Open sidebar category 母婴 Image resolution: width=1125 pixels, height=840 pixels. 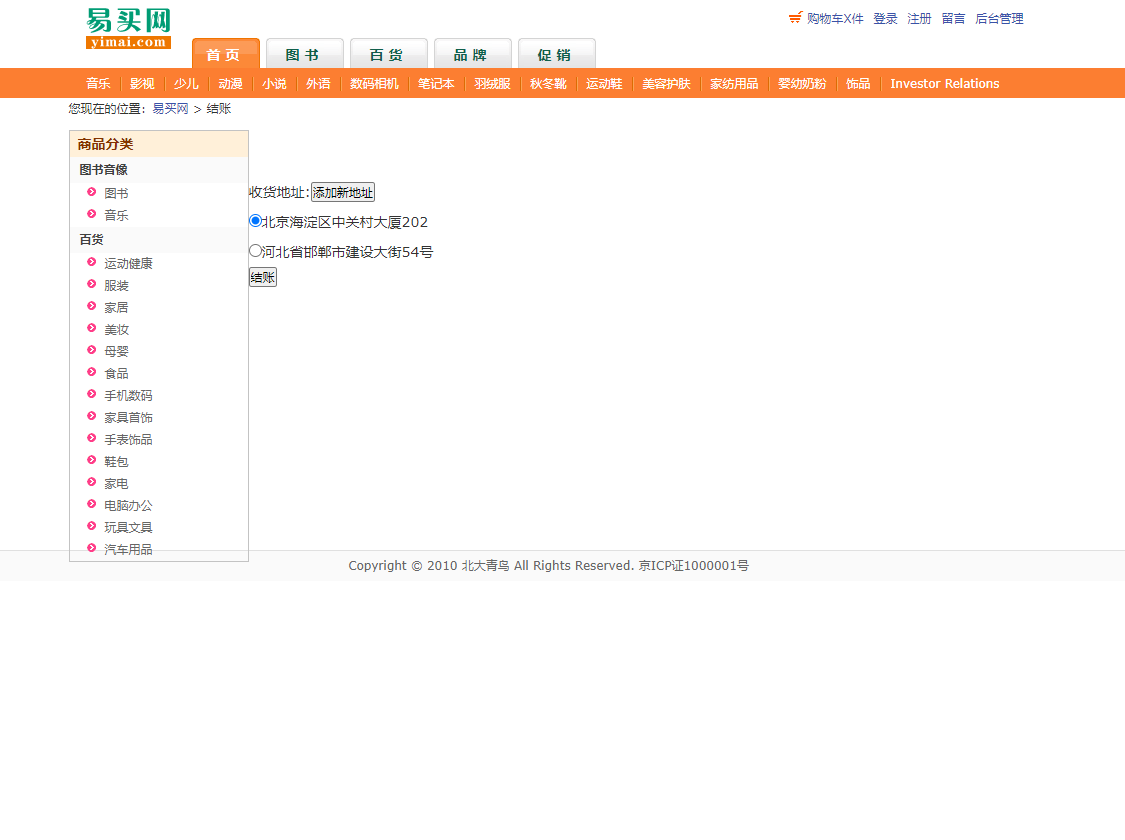[116, 351]
